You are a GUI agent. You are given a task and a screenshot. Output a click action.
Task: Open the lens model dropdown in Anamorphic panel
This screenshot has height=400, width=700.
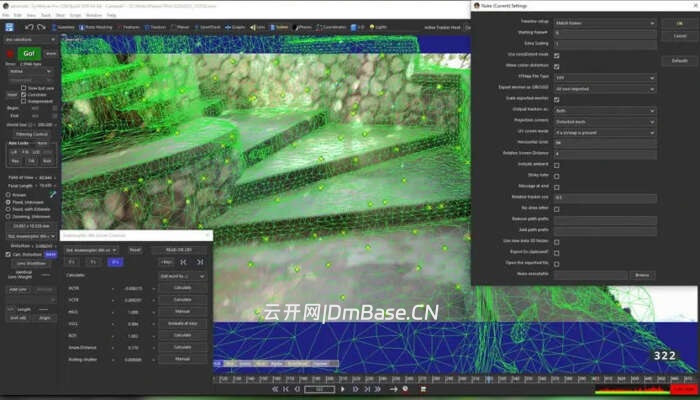click(x=91, y=250)
